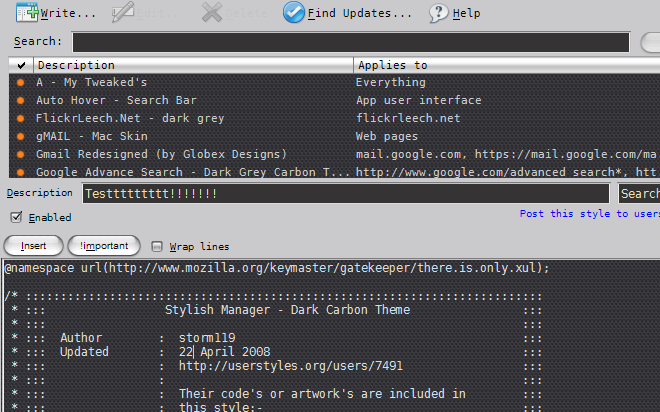
Task: Sort list by Description column header
Action: coord(194,65)
